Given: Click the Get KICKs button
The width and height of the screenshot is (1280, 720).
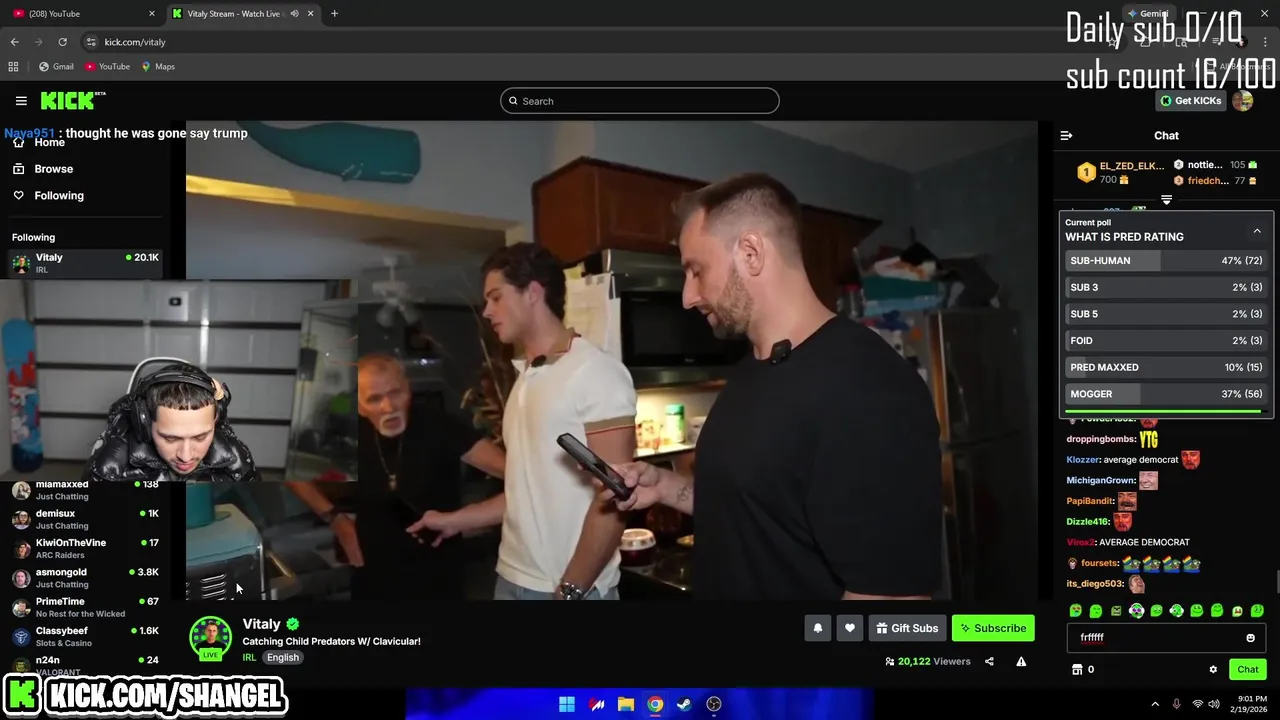Looking at the screenshot, I should click(1190, 101).
